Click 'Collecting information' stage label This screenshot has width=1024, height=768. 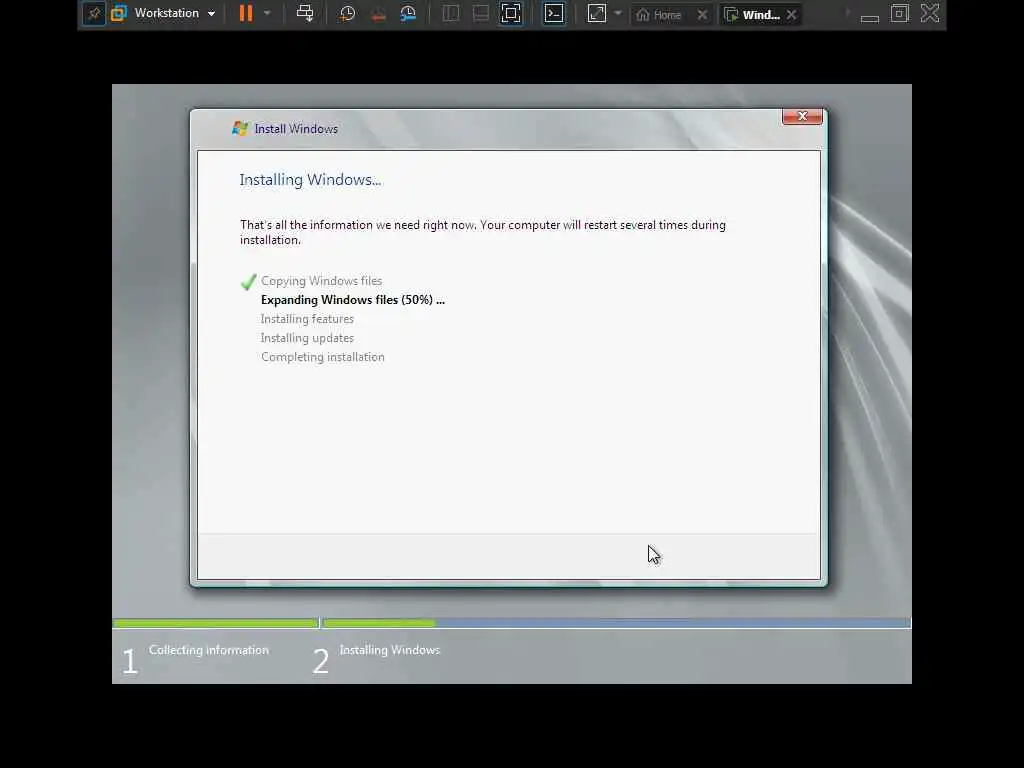tap(209, 650)
